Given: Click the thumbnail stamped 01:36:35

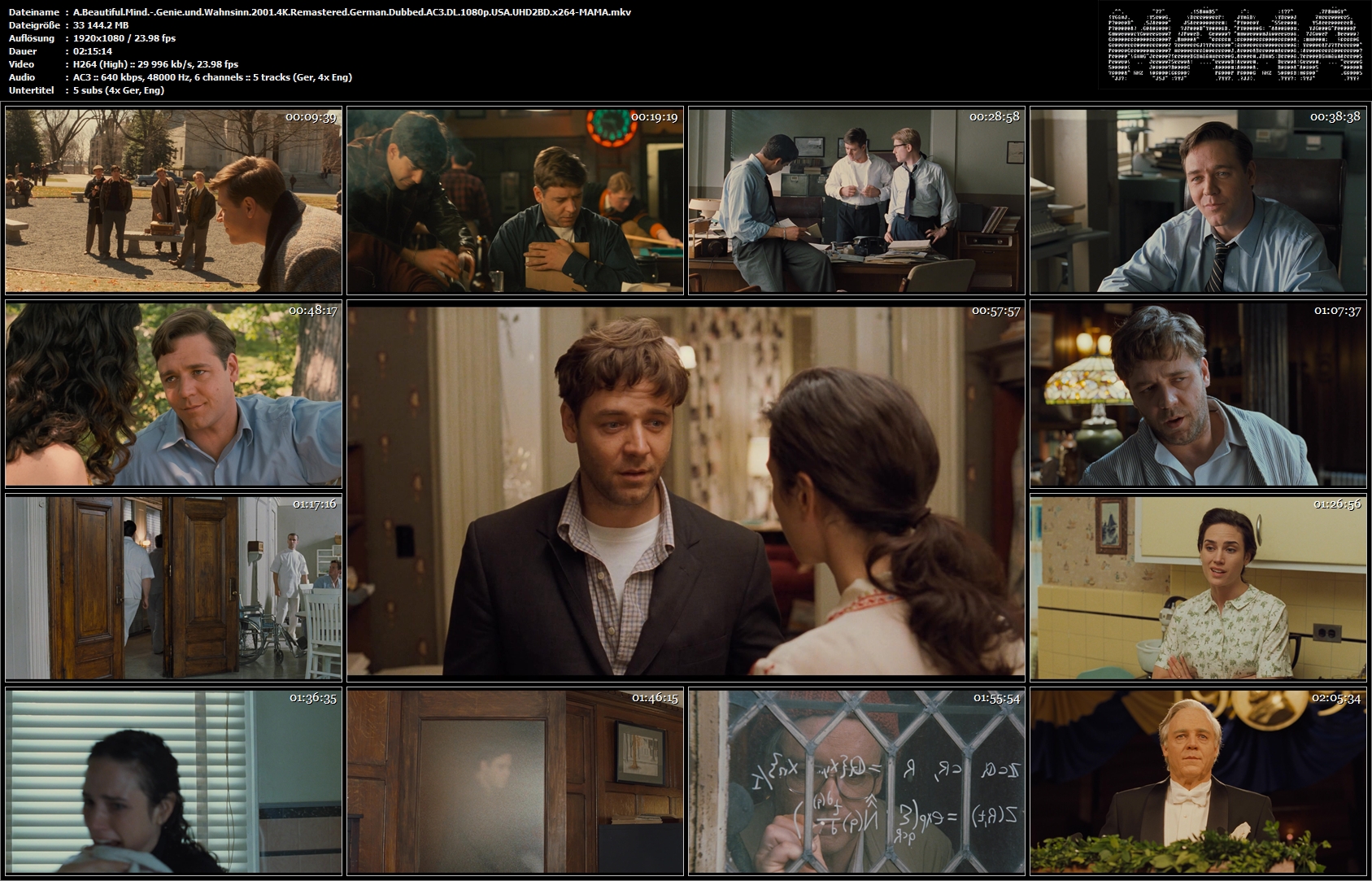Looking at the screenshot, I should (173, 782).
